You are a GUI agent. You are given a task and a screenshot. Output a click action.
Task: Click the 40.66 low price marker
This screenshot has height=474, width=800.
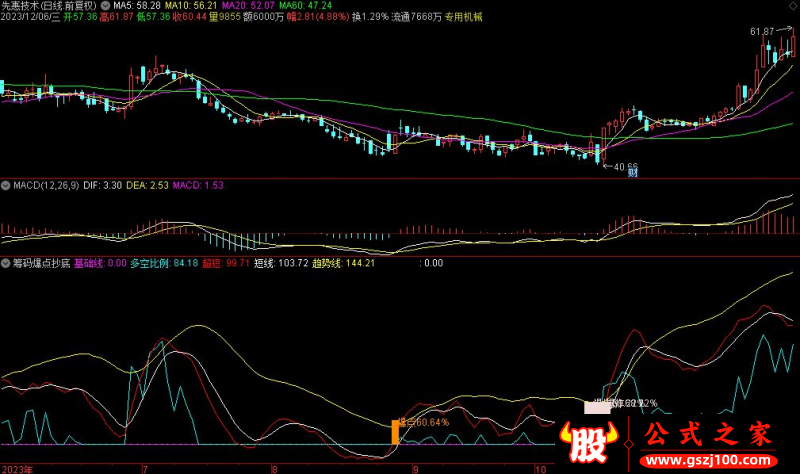click(x=625, y=166)
